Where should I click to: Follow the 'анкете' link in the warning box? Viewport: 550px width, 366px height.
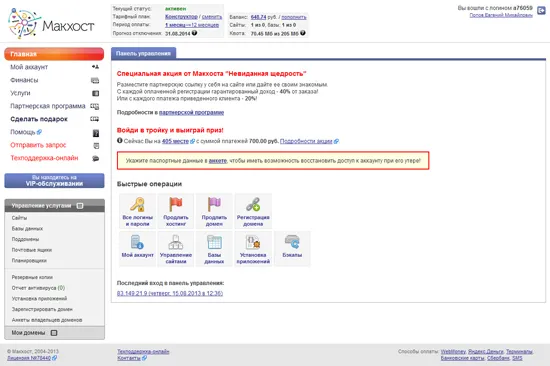point(218,161)
